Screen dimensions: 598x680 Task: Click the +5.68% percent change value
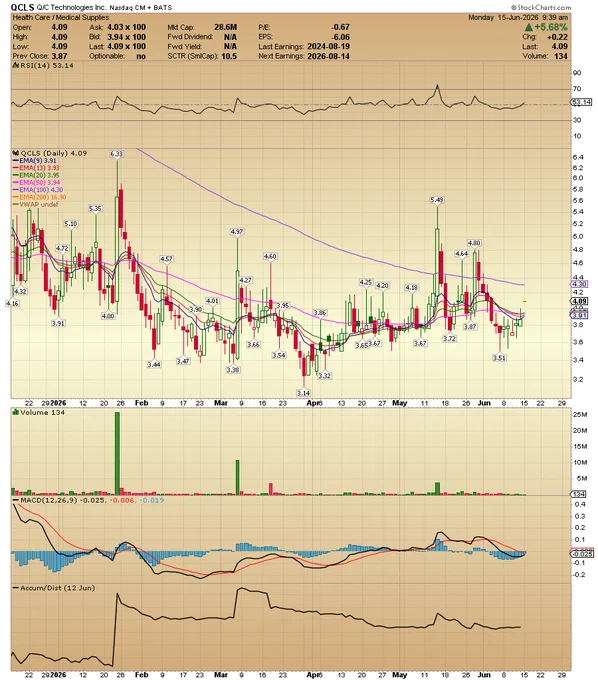coord(551,27)
